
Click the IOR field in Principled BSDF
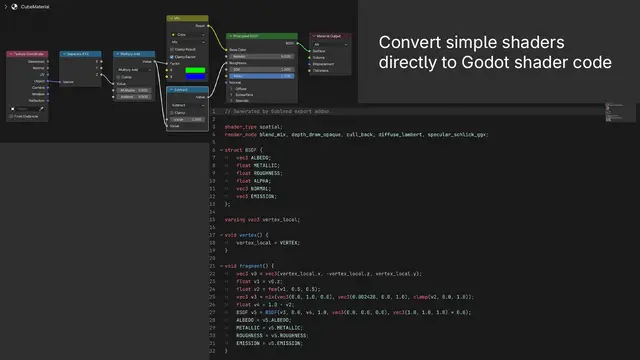pos(262,69)
